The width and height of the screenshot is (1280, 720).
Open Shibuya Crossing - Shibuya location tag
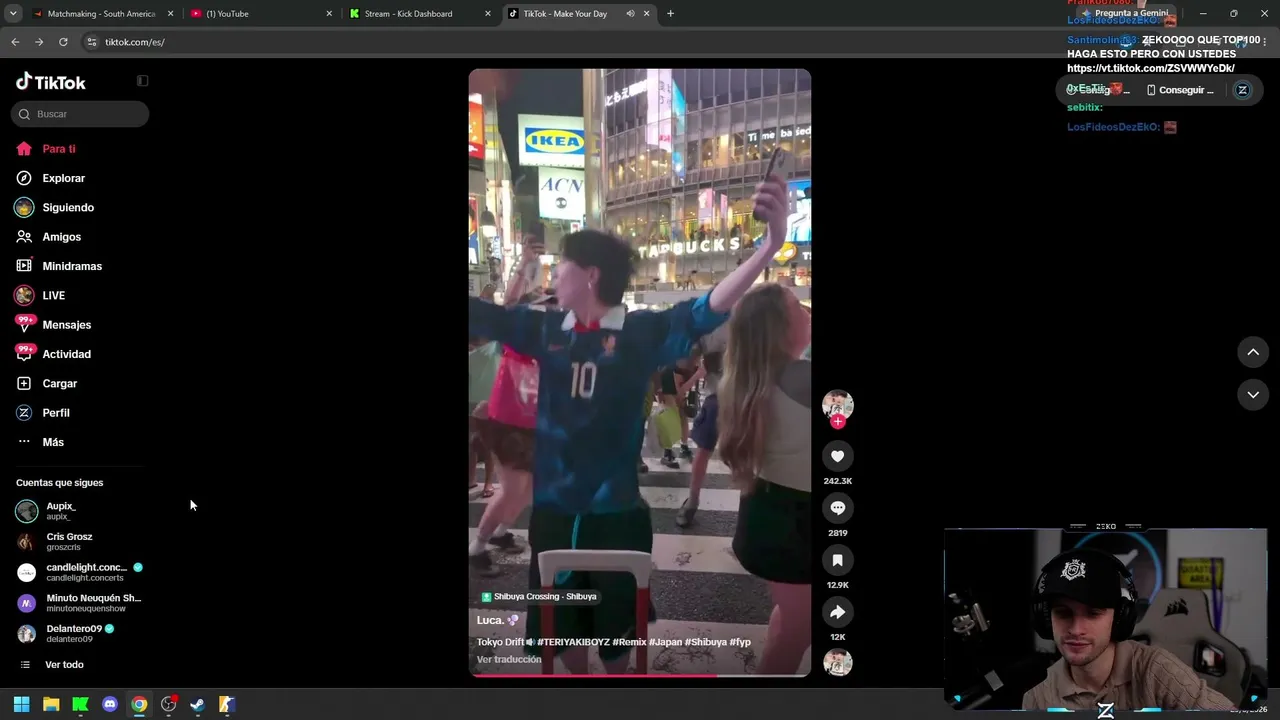point(539,597)
